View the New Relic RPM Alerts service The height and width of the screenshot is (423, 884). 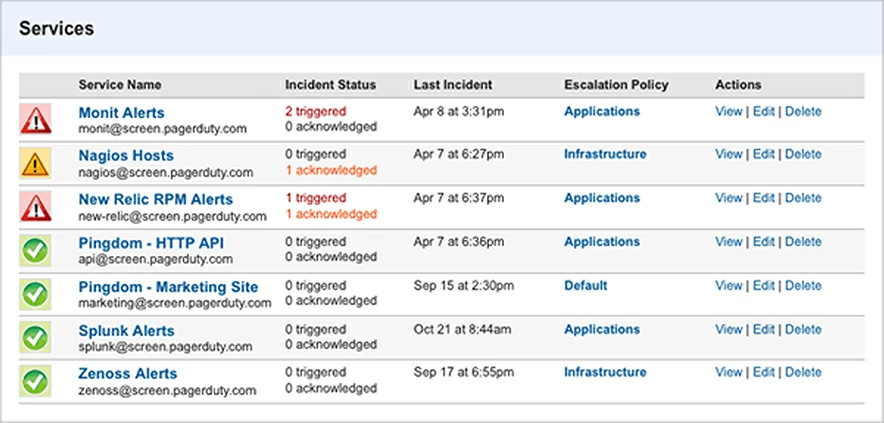(x=728, y=198)
